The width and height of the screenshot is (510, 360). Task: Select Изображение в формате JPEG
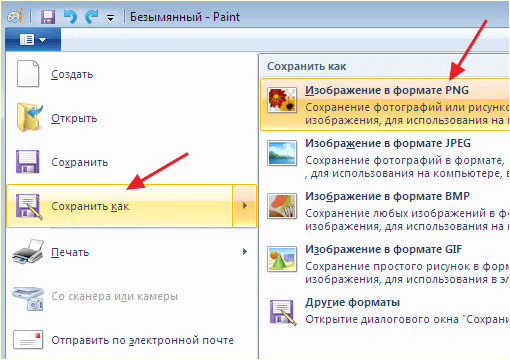[x=388, y=143]
